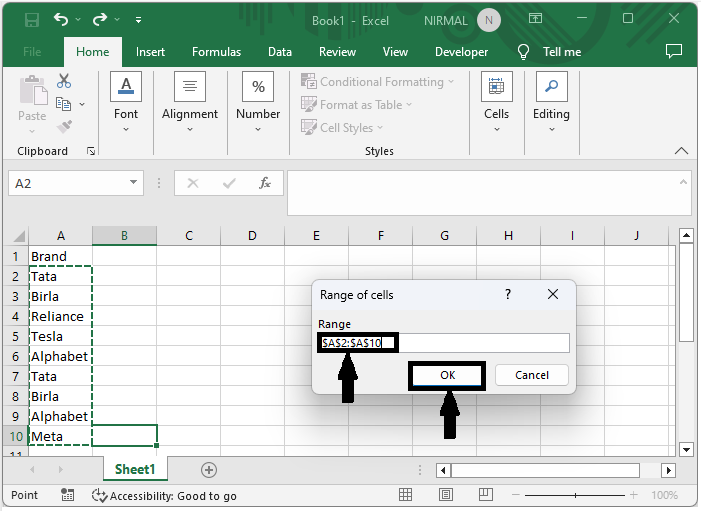Copy selection with the Copy icon
The image size is (701, 511).
pos(63,104)
